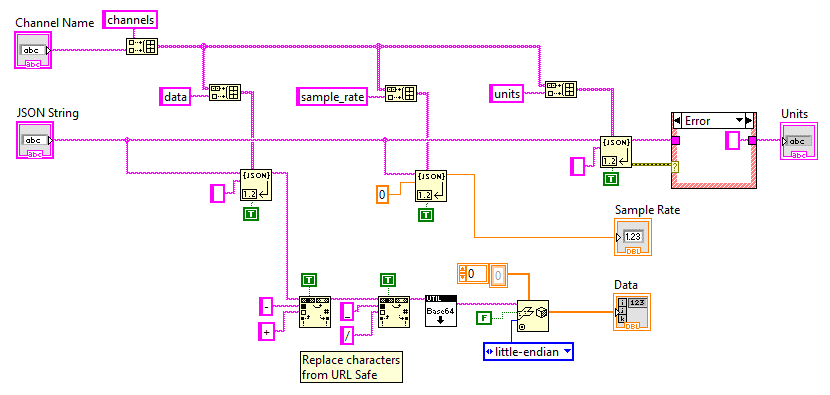This screenshot has height=395, width=830.
Task: Click the Build Array node beside the data constant
Action: click(x=225, y=92)
